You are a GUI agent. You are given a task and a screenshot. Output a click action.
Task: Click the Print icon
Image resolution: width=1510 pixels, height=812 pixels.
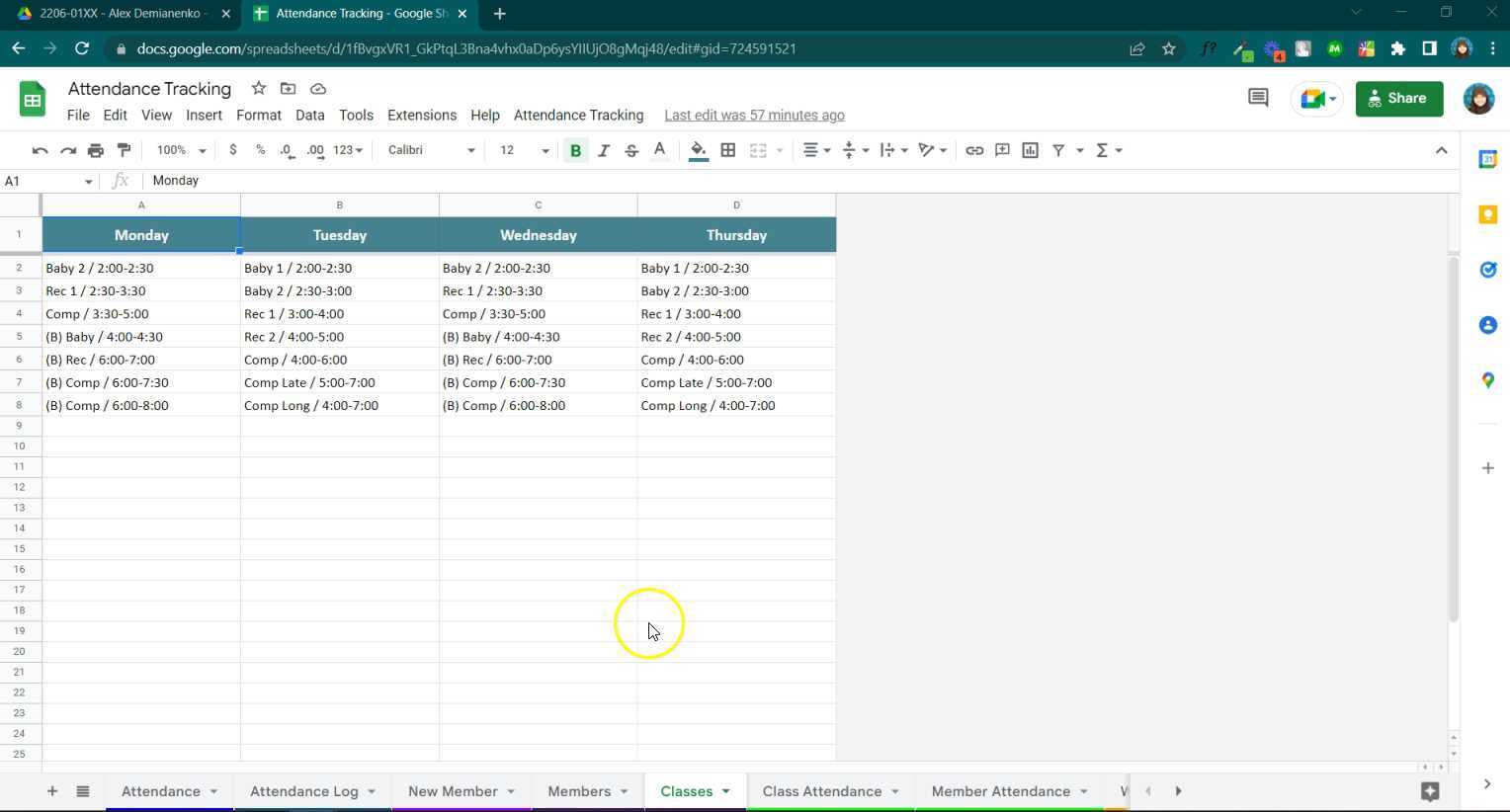(x=96, y=150)
